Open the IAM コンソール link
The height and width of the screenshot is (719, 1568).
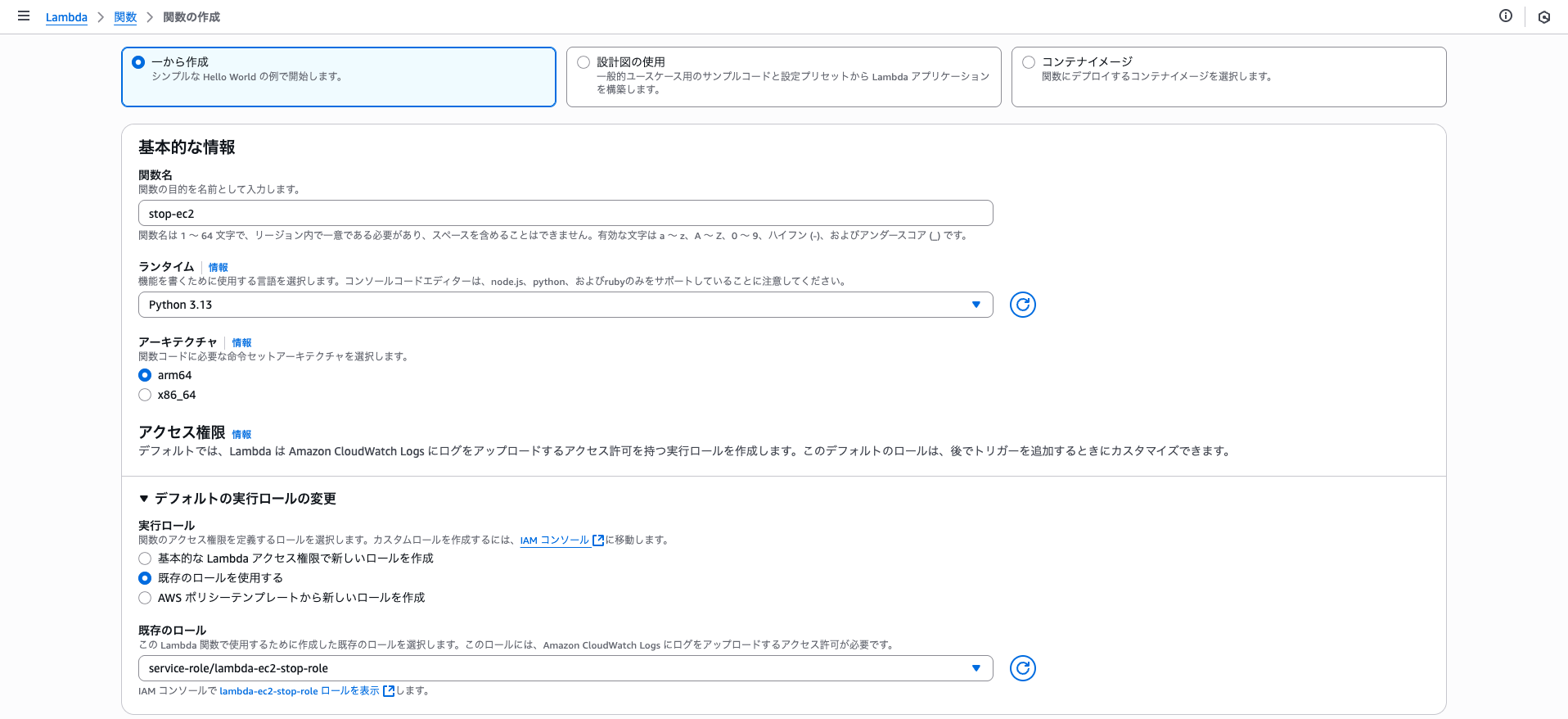pyautogui.click(x=555, y=540)
